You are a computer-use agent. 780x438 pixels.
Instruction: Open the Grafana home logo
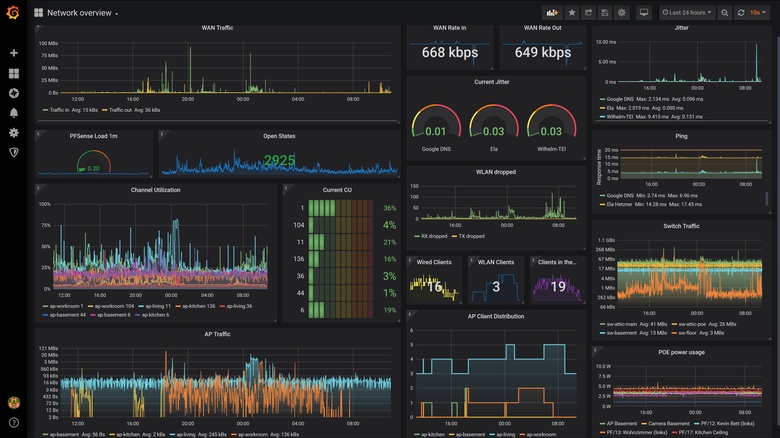point(13,12)
